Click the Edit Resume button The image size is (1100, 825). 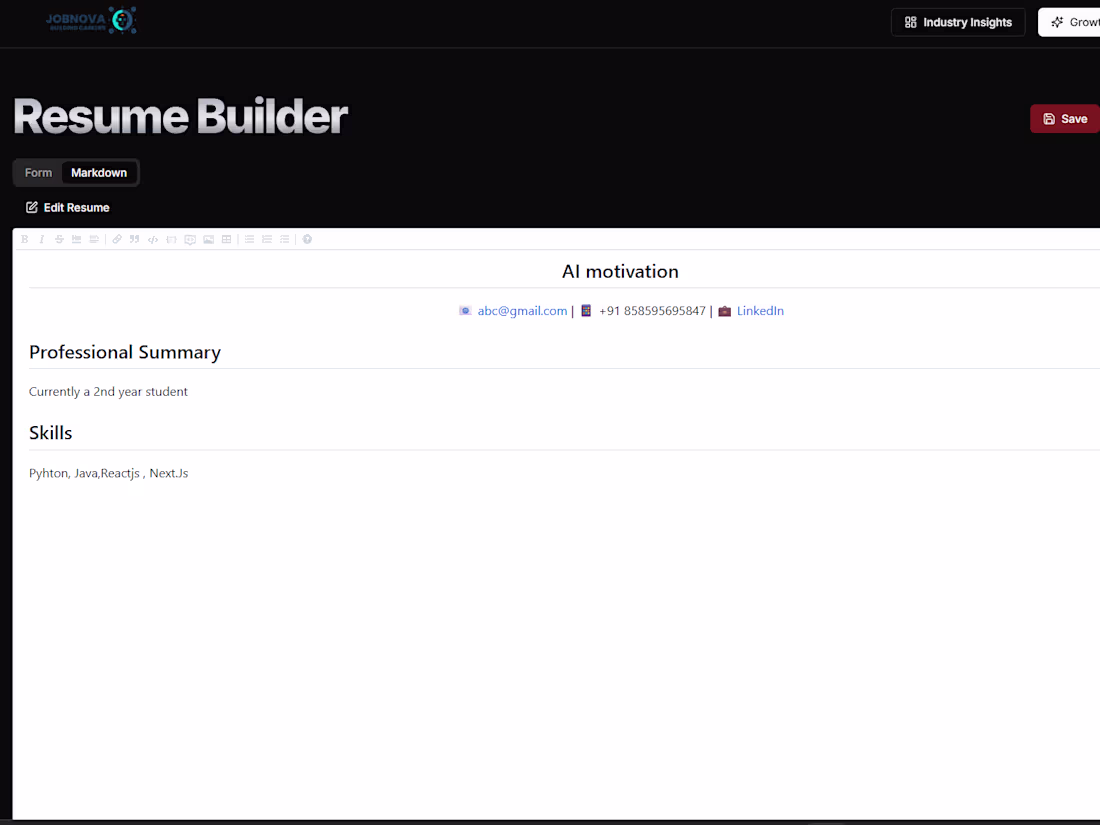[68, 208]
